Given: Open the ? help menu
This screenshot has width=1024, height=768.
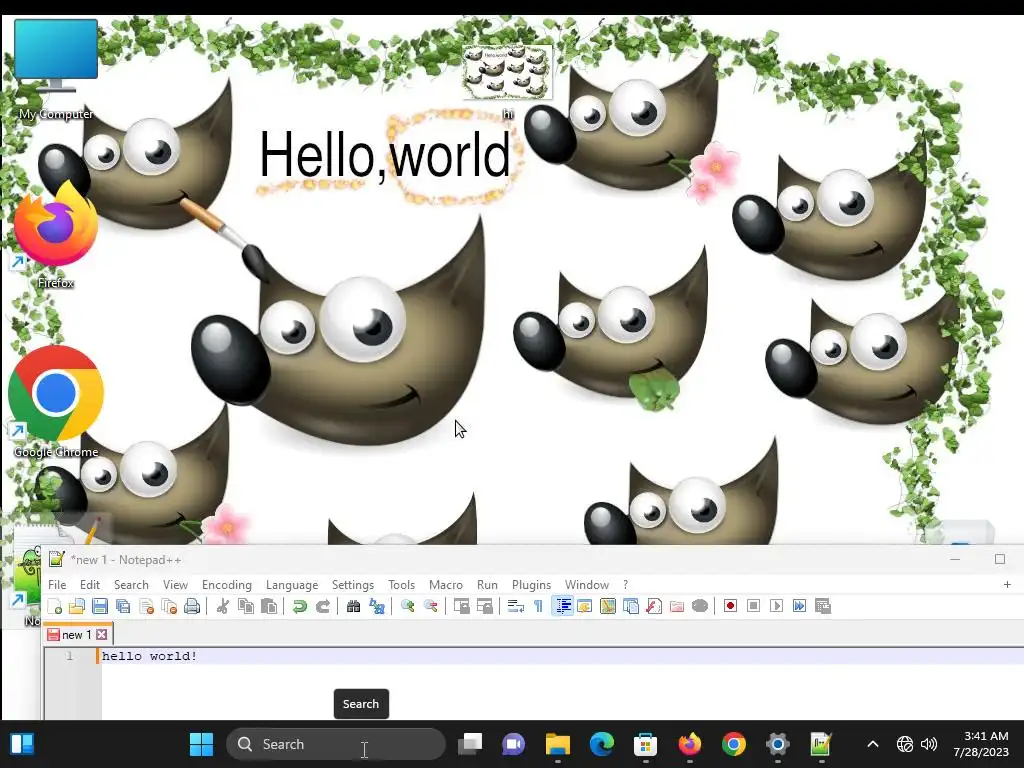Looking at the screenshot, I should [x=625, y=584].
